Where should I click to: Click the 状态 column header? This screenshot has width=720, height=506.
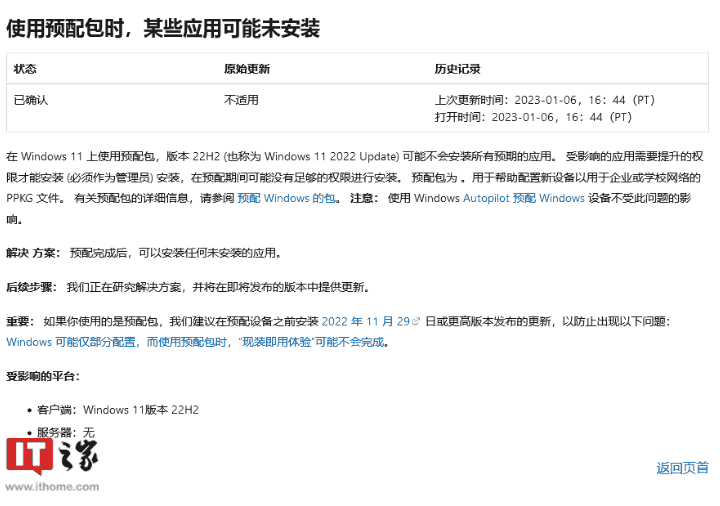coord(25,69)
